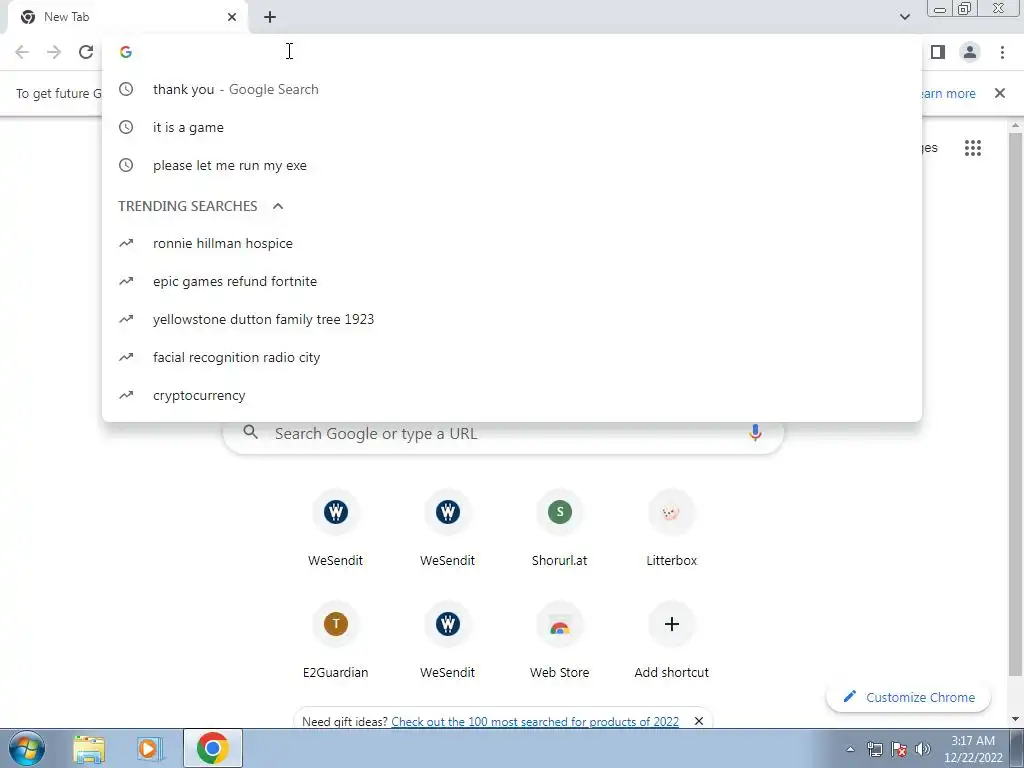Pick 'yellowstone dutton family tree 1923' suggestion

click(512, 319)
